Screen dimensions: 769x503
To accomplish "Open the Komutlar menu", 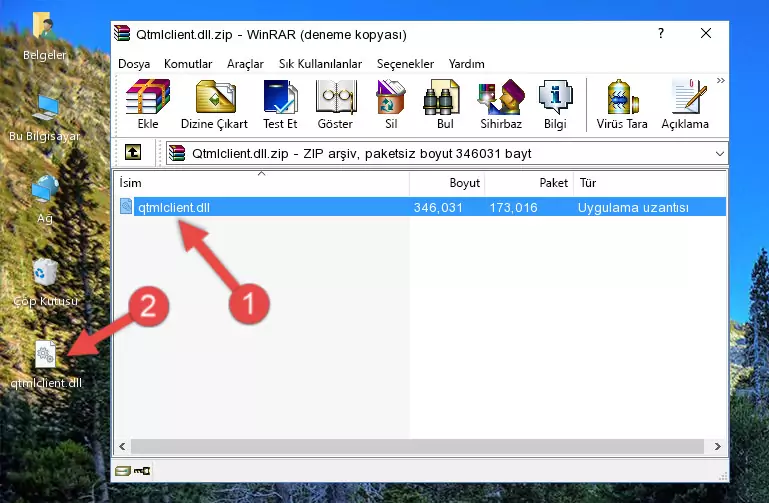I will pos(188,64).
